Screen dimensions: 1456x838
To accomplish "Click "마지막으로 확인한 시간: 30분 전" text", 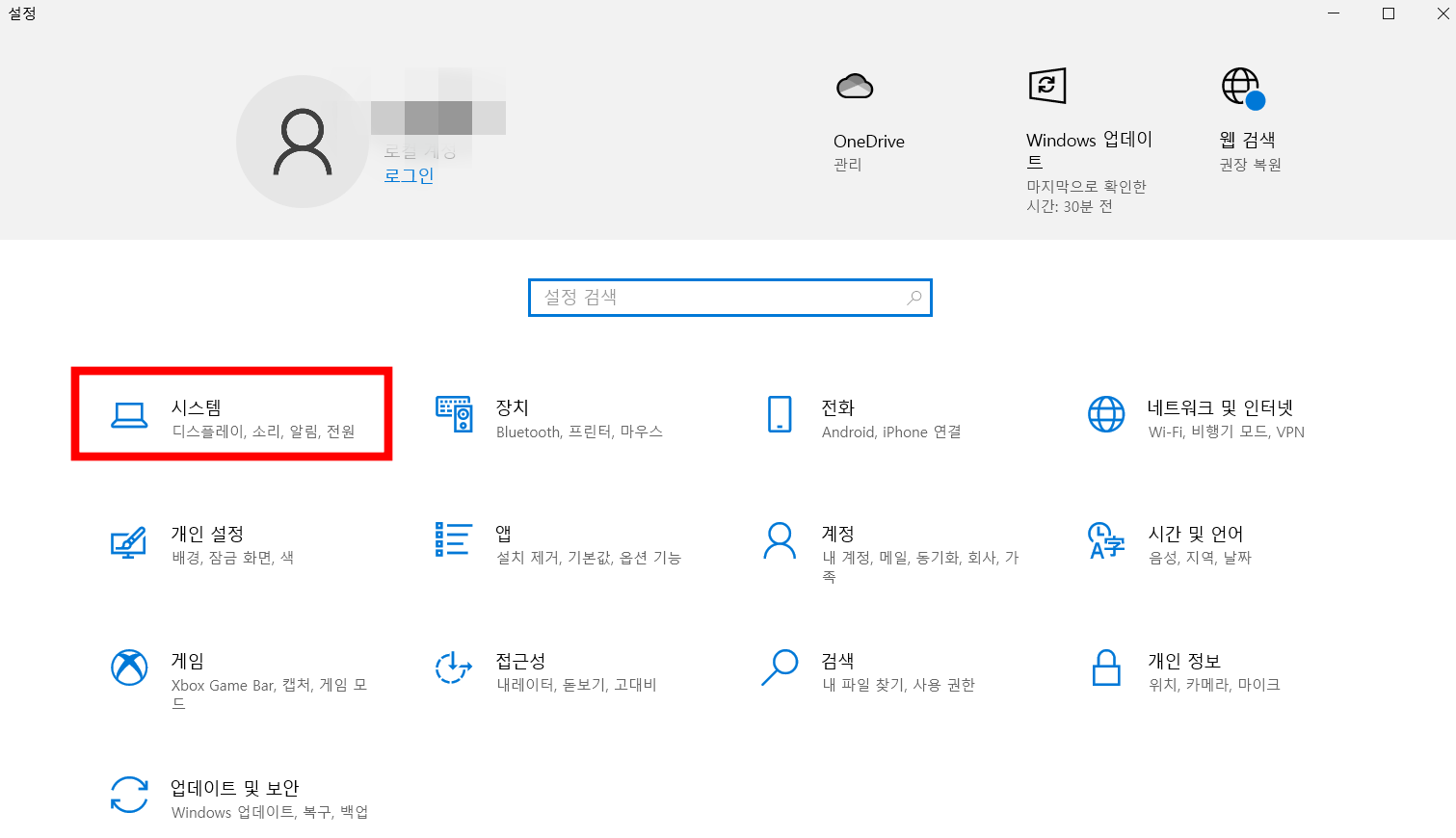I will pyautogui.click(x=1087, y=196).
